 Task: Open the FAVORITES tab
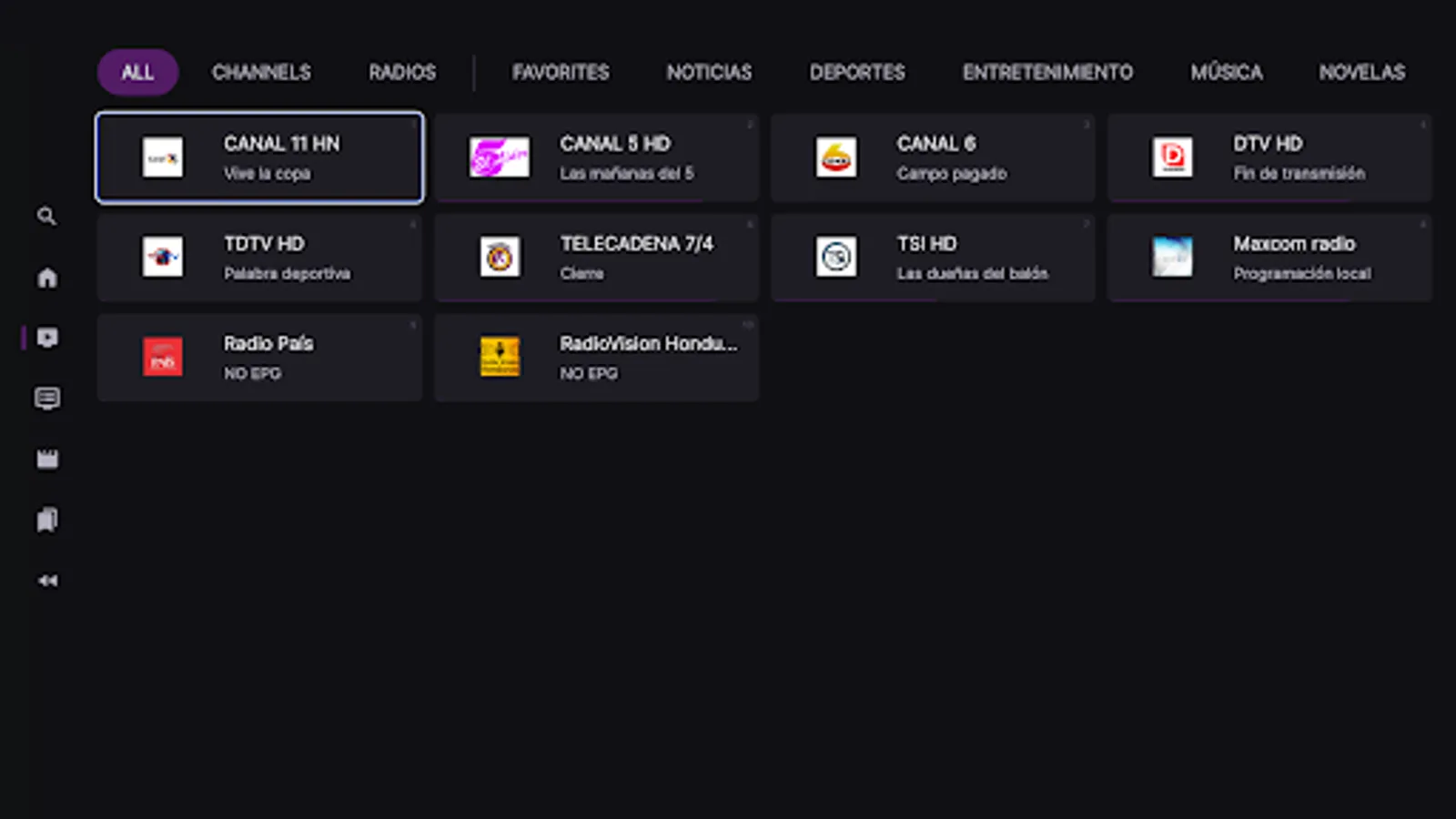coord(561,72)
